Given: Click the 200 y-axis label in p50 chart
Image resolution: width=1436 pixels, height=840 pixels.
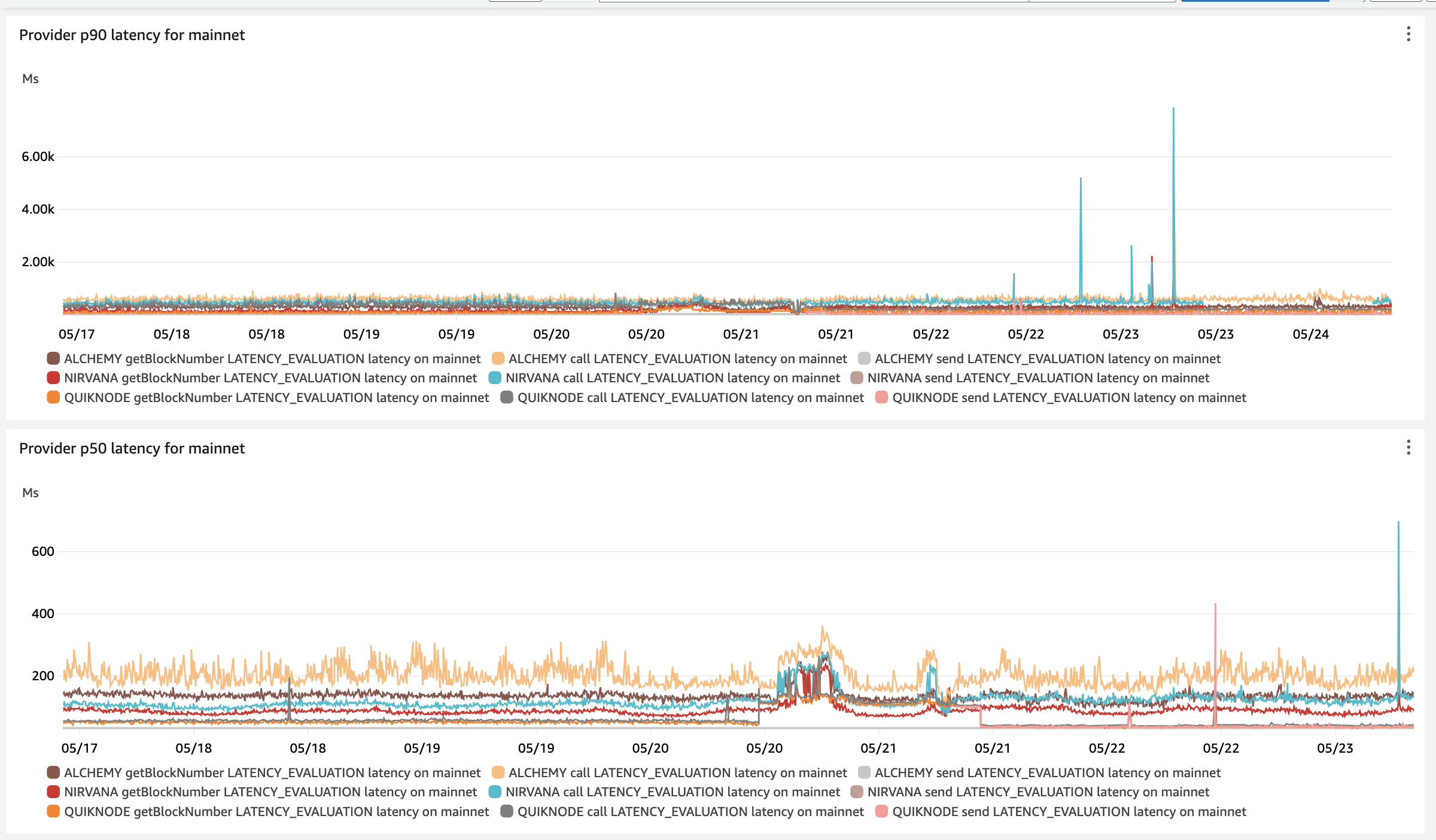Looking at the screenshot, I should coord(43,675).
